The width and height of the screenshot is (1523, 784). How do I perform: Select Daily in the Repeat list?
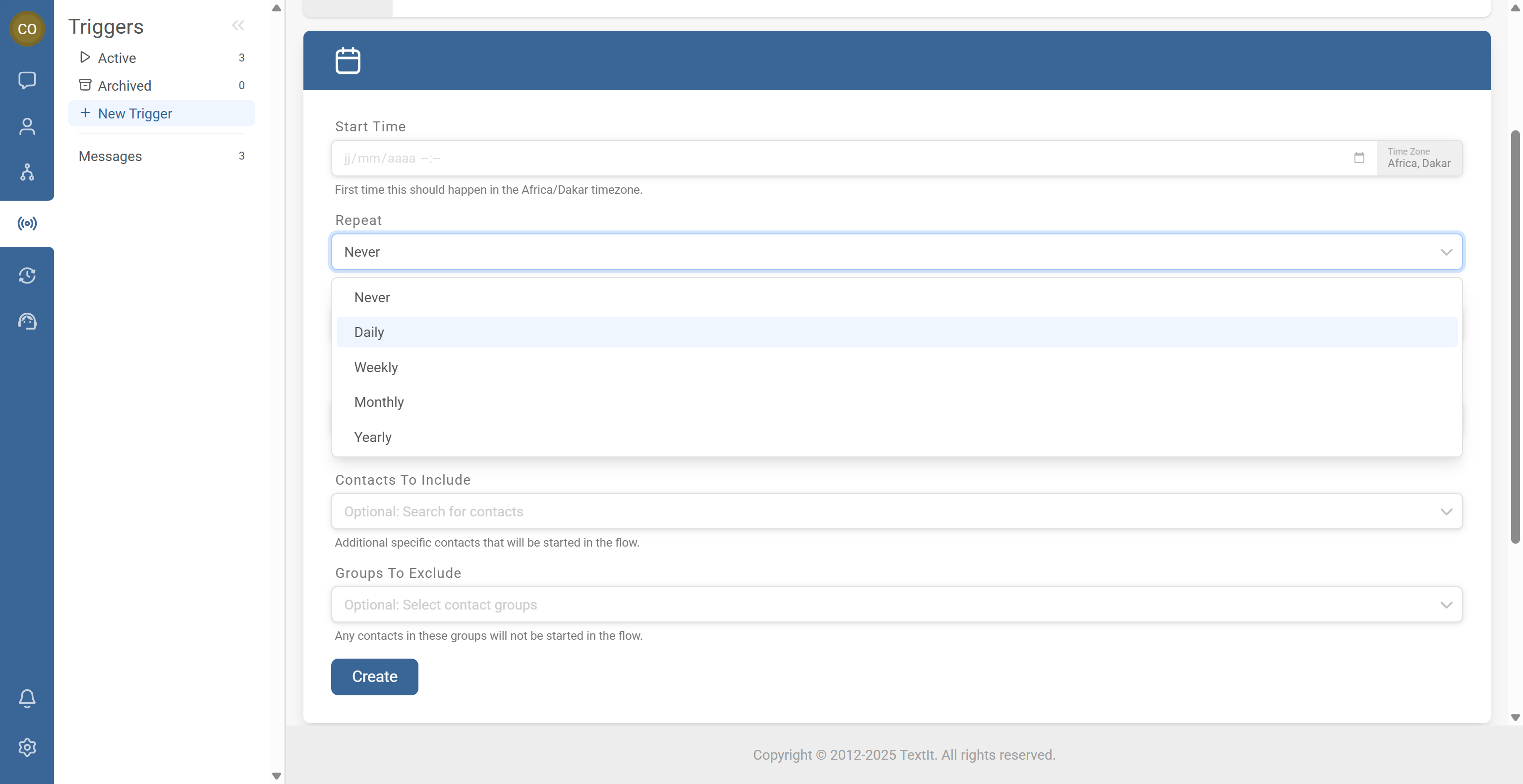(x=369, y=332)
